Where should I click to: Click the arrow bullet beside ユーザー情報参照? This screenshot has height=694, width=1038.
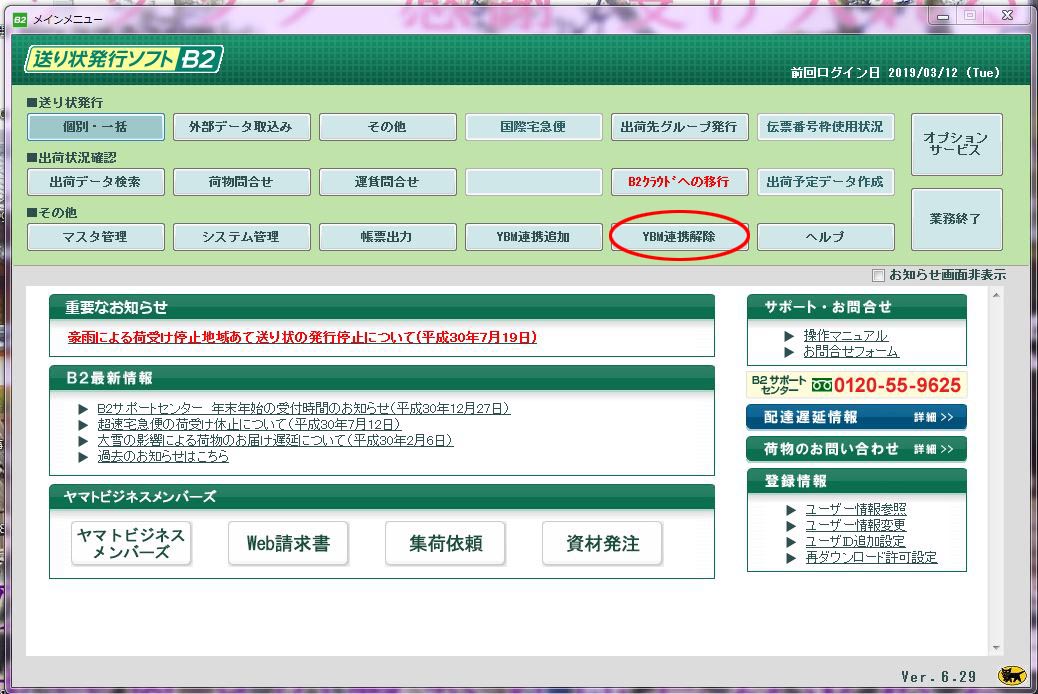tap(791, 510)
